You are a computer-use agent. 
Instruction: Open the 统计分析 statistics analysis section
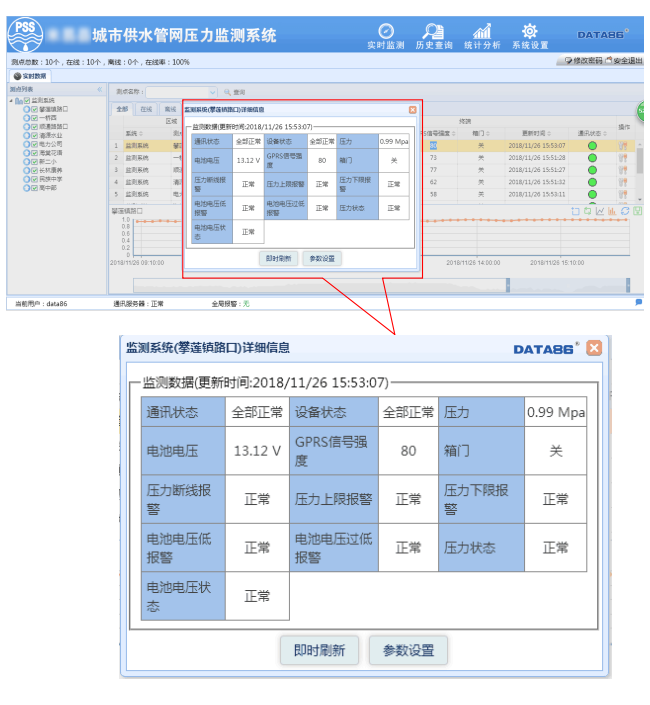pos(482,36)
